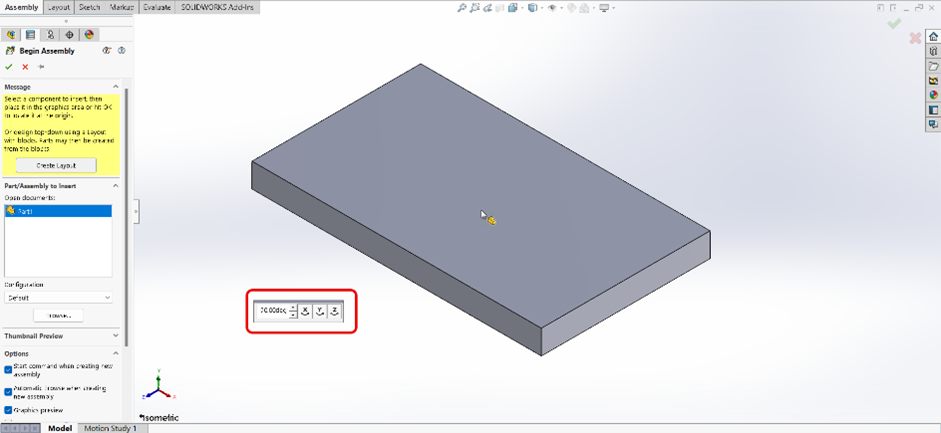Open the DisplayManager color ball tab

pos(89,35)
